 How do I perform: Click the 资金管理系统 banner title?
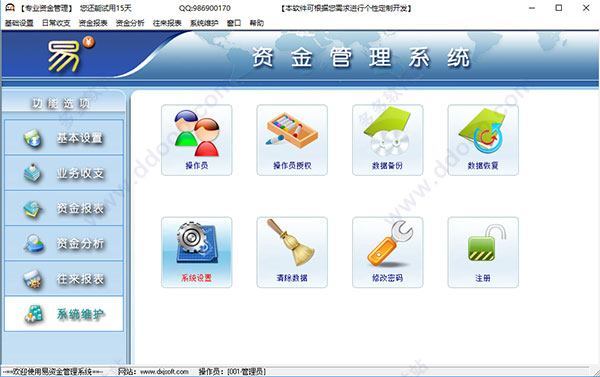tap(360, 58)
